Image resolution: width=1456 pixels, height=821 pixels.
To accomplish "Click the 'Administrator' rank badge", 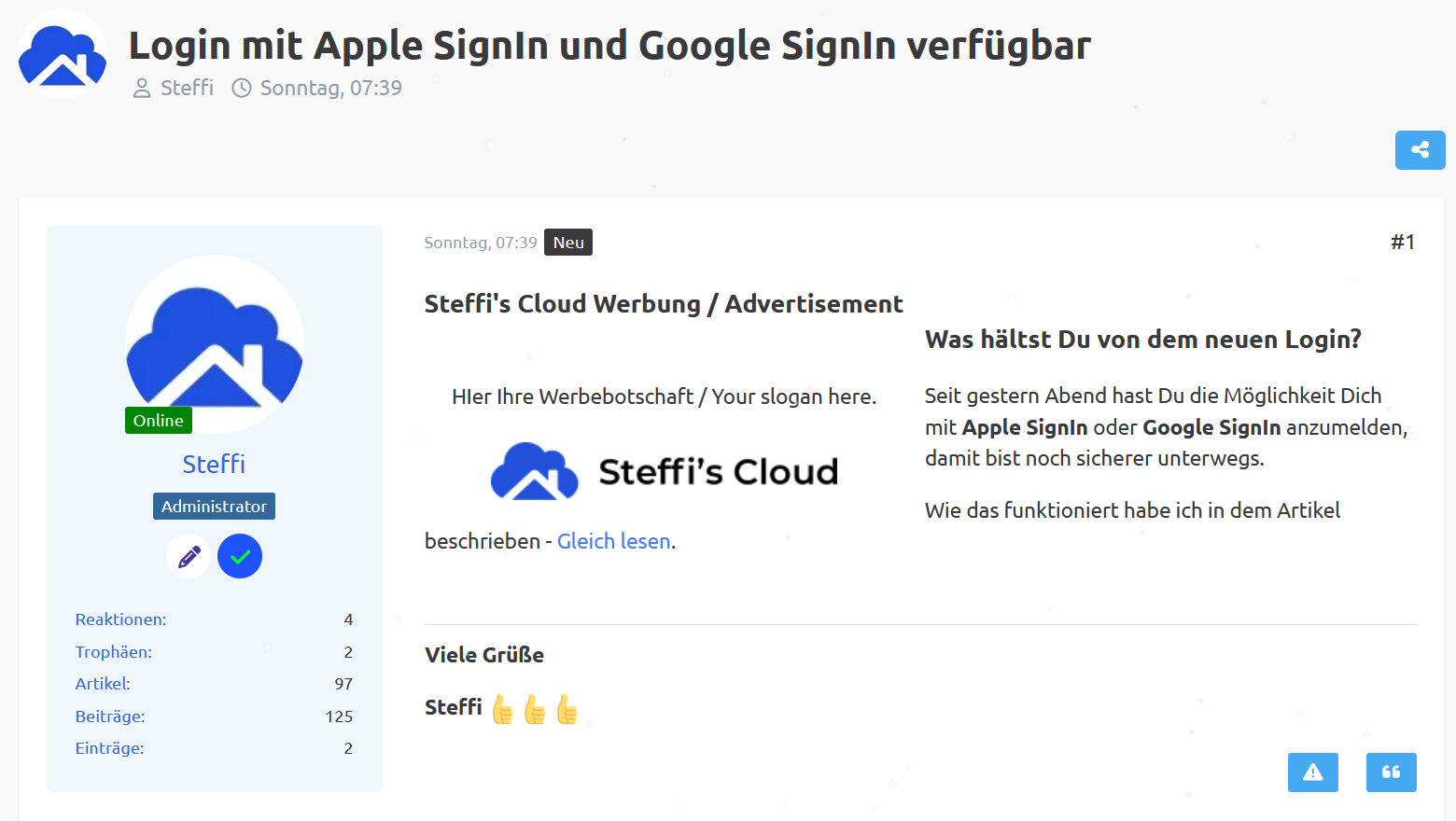I will (x=214, y=507).
